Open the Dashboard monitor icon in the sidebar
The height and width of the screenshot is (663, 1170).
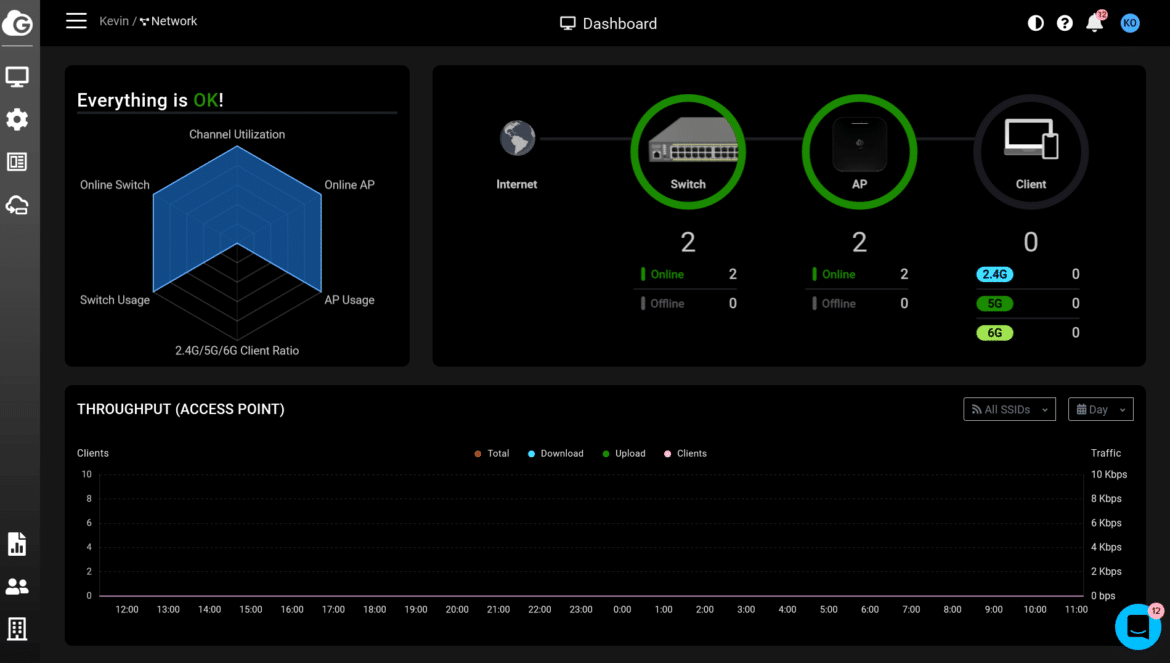(17, 77)
